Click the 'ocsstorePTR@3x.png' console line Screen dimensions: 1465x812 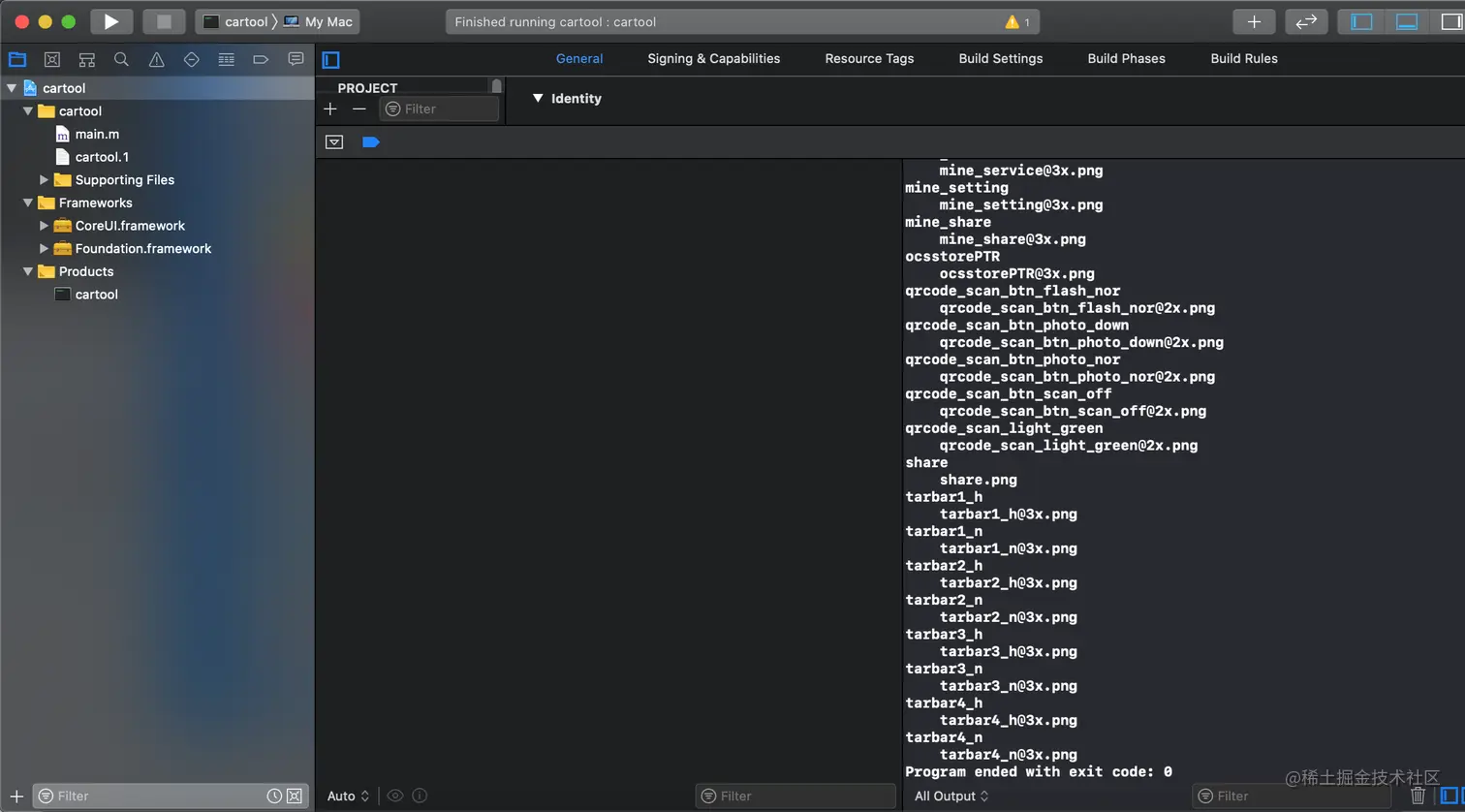(x=1017, y=273)
